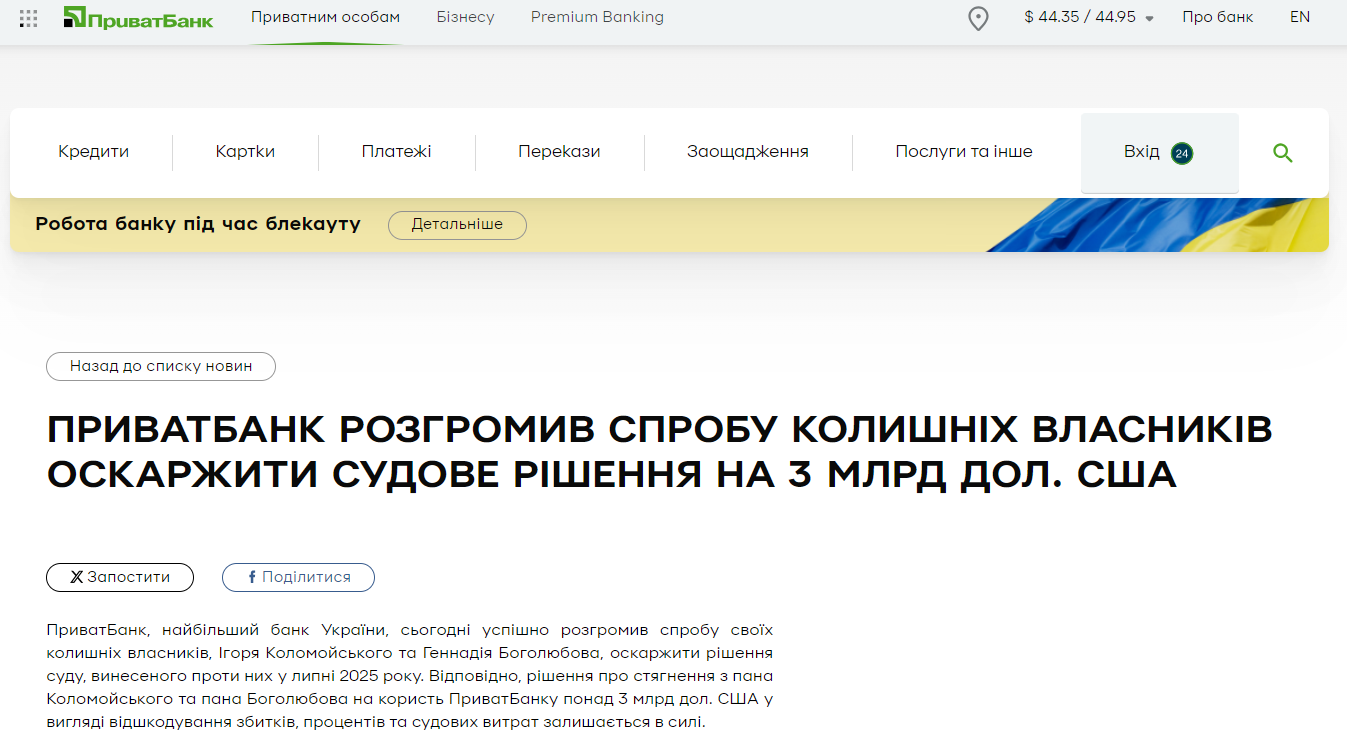Click the Детальніше button in the banner
The height and width of the screenshot is (751, 1347).
click(x=457, y=225)
